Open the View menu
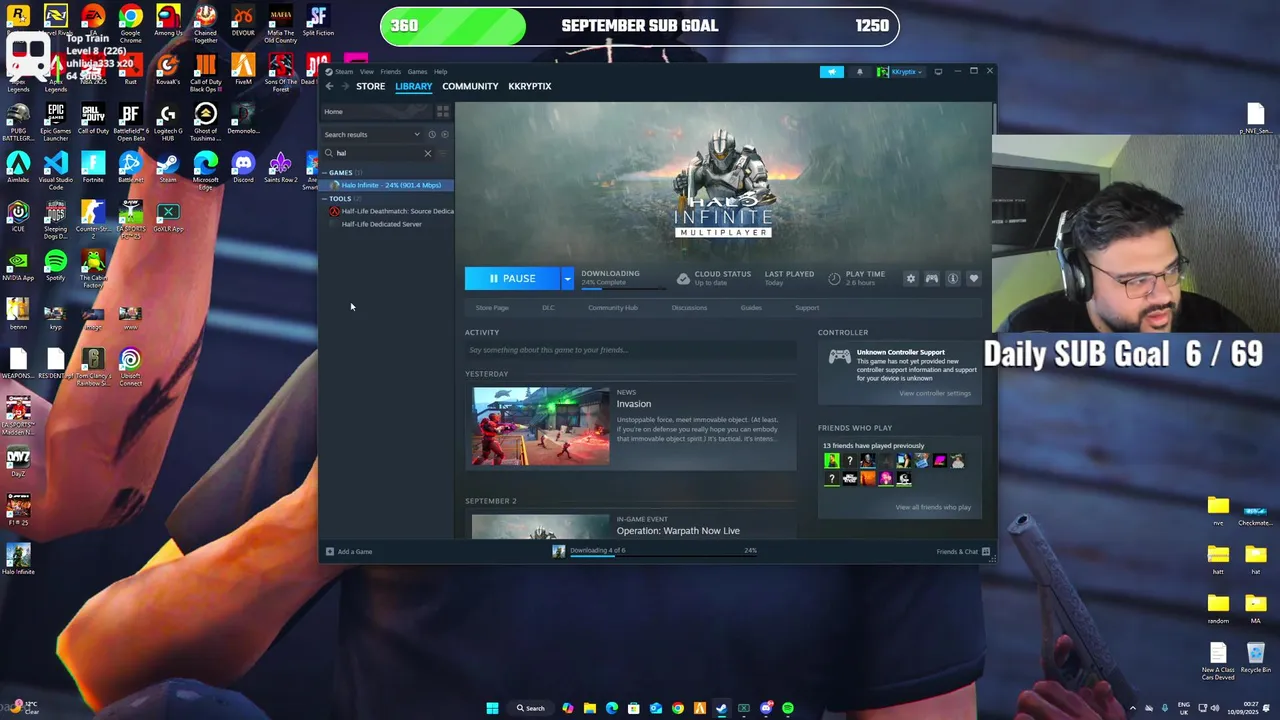The width and height of the screenshot is (1280, 720). 367,72
